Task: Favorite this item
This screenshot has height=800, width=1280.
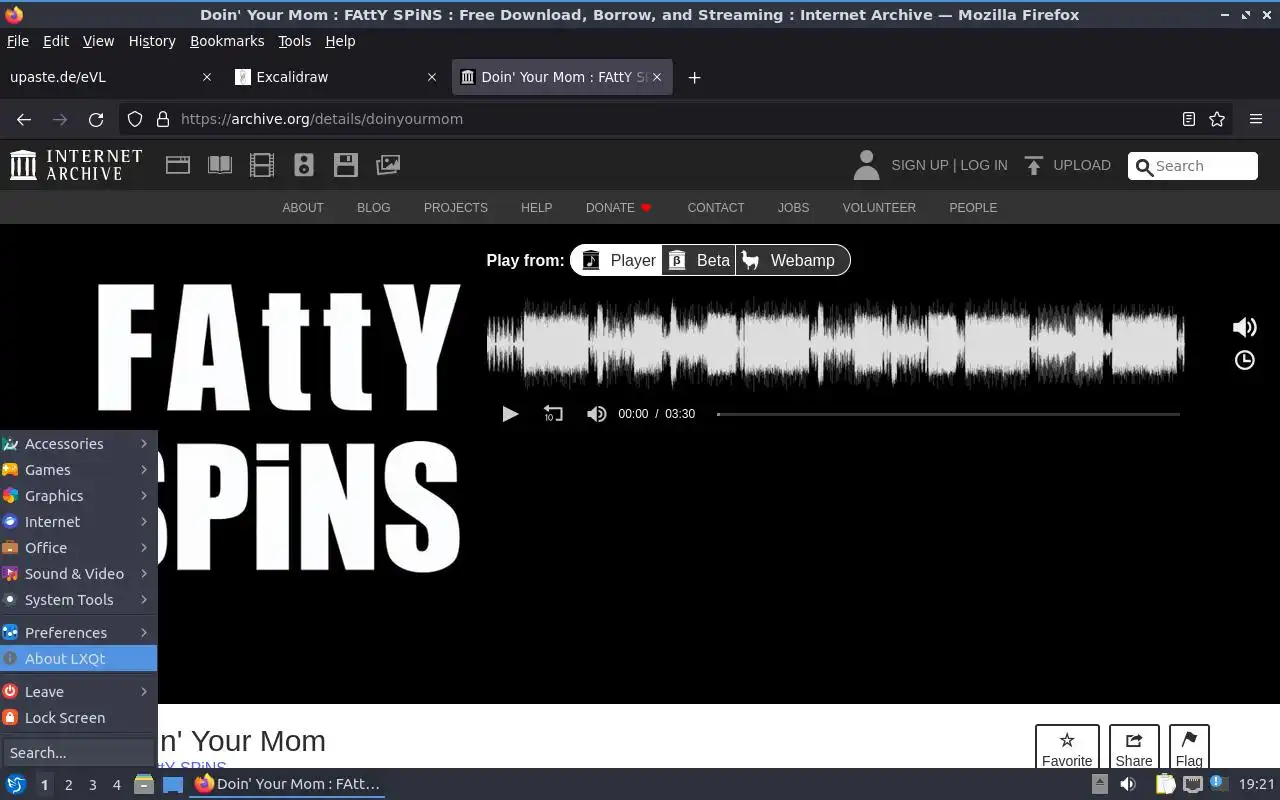Action: (x=1067, y=749)
